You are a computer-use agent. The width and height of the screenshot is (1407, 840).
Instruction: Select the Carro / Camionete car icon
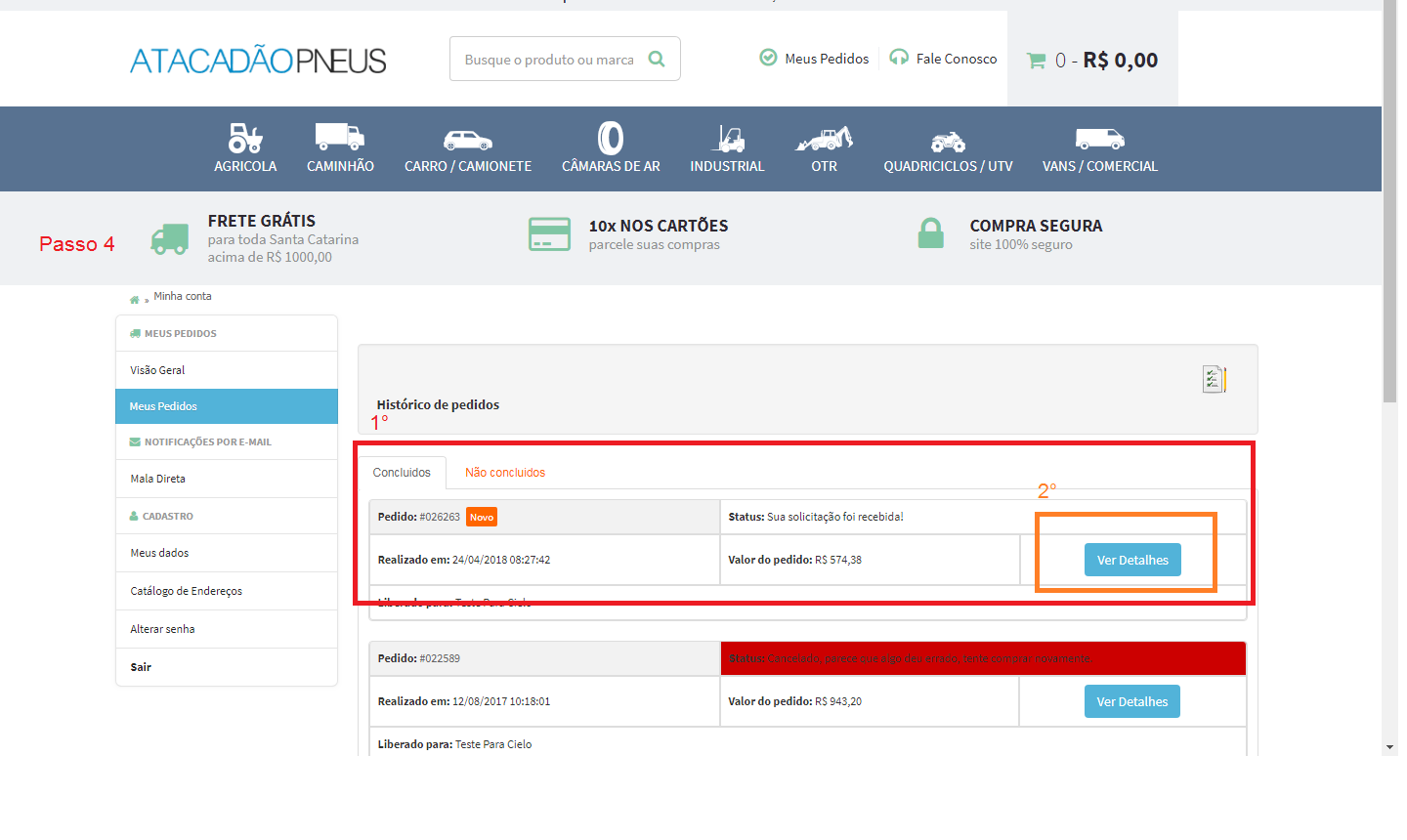[468, 140]
